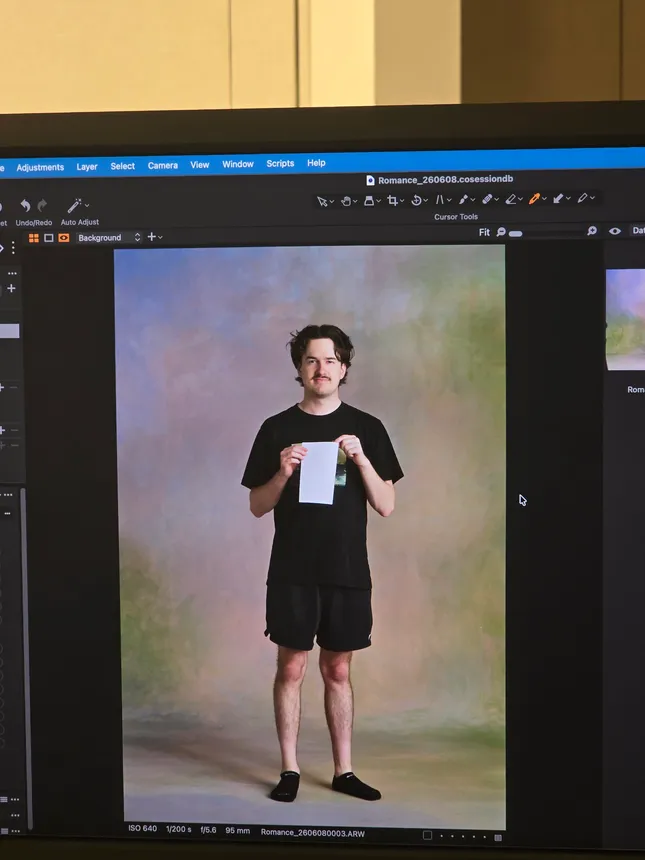Click the Cursor Tools label
The height and width of the screenshot is (860, 645).
pos(456,217)
